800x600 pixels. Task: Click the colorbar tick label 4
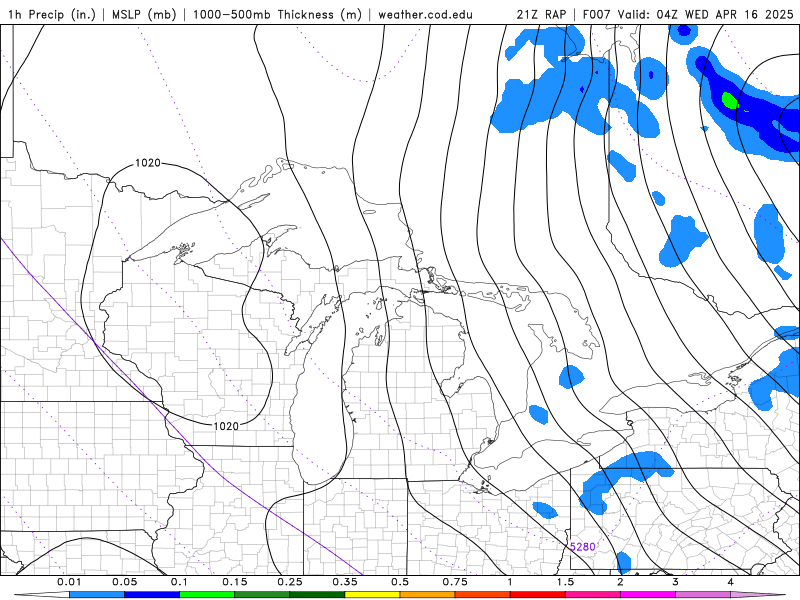click(731, 582)
